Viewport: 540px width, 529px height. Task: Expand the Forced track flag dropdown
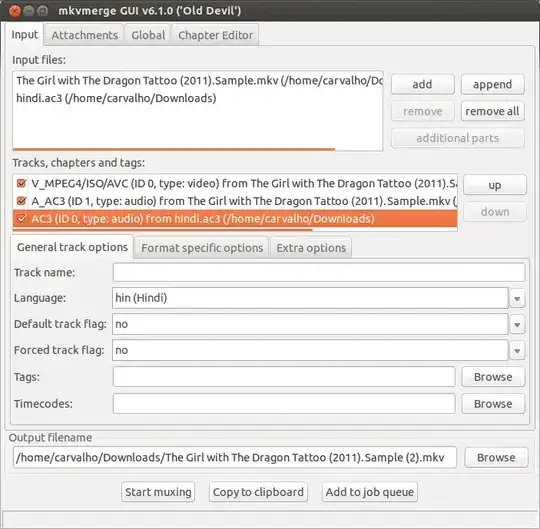[517, 351]
